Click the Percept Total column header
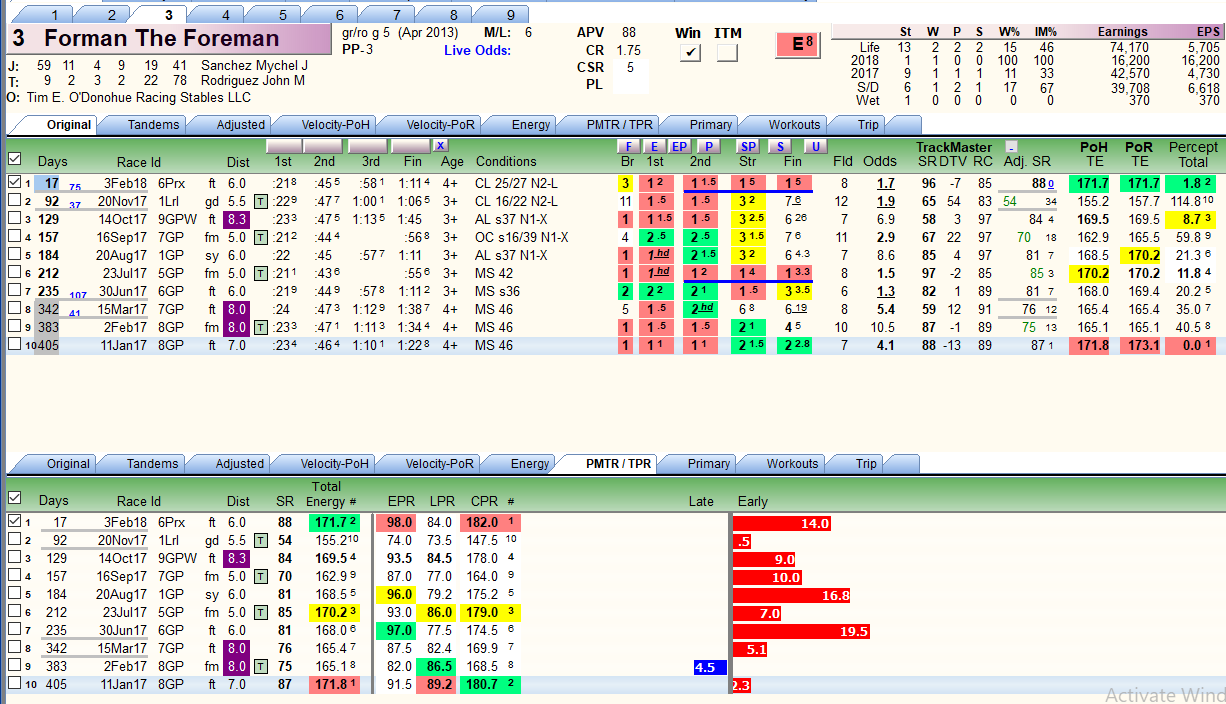 [x=1193, y=154]
